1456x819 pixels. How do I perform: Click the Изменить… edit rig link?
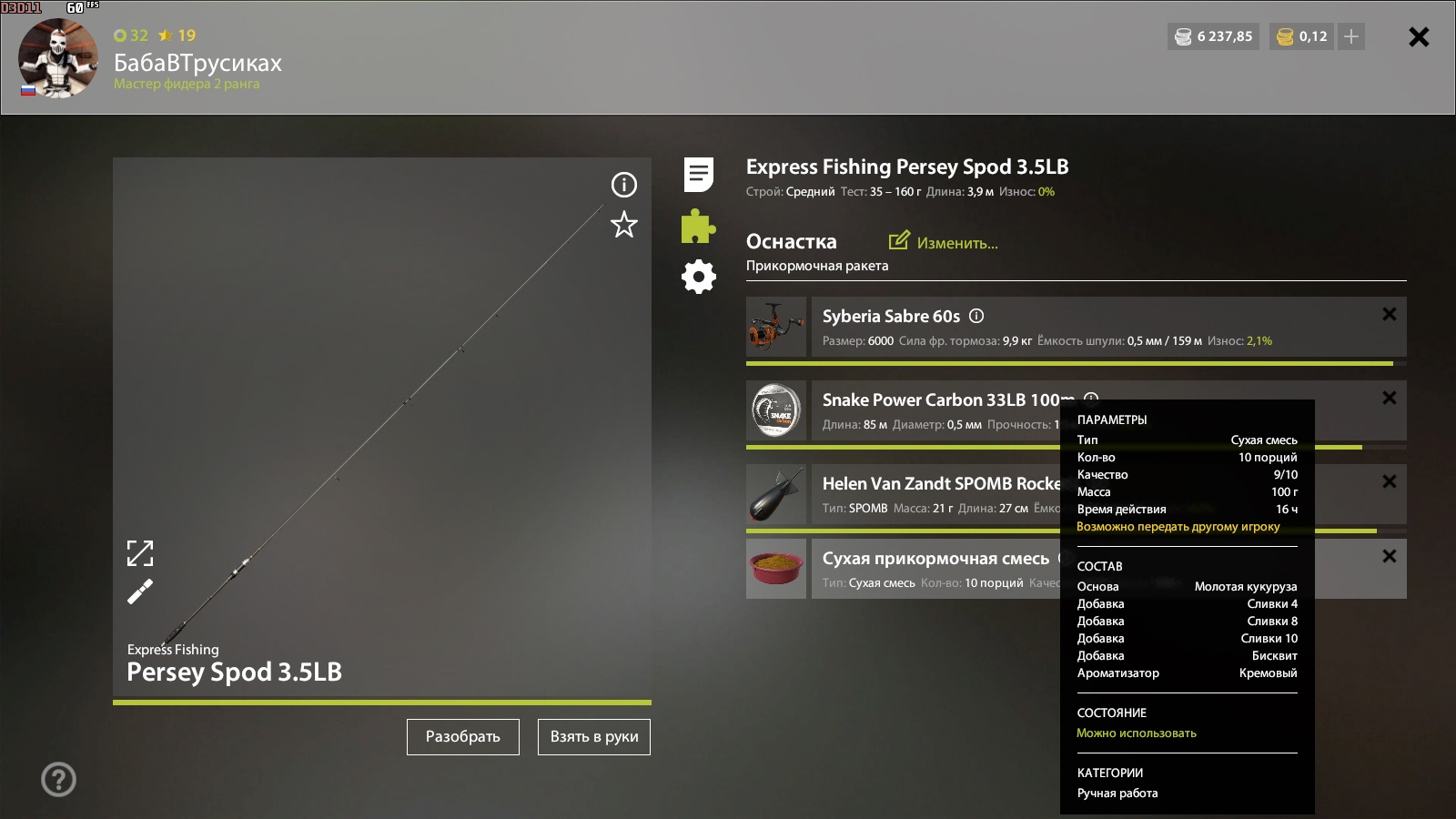[x=957, y=243]
